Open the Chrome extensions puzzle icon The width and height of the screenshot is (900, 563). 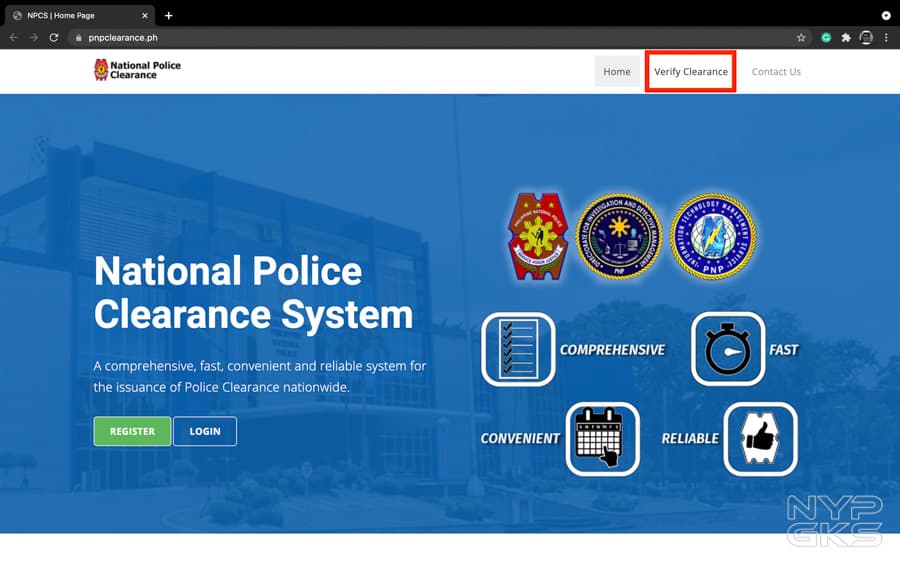[846, 38]
